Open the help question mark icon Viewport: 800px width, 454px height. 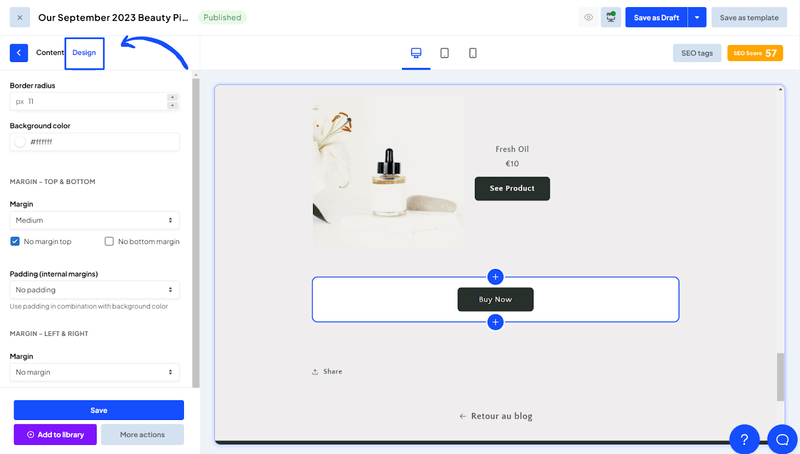(744, 439)
